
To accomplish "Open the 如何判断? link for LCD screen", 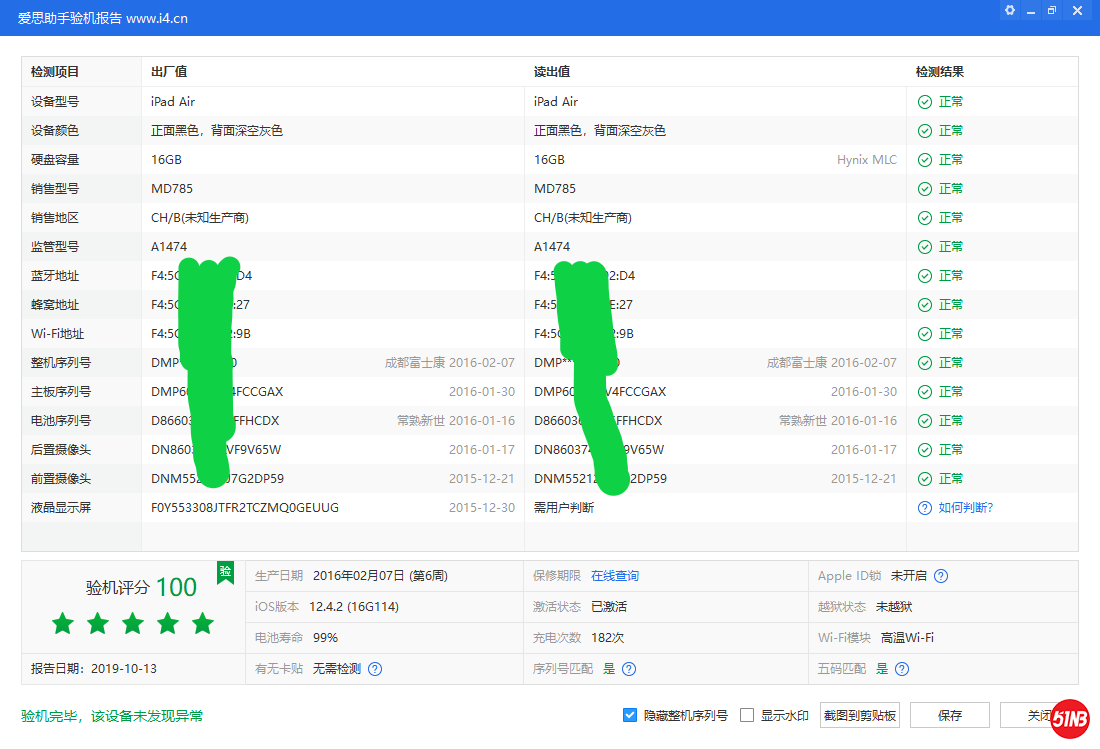I will pyautogui.click(x=965, y=508).
